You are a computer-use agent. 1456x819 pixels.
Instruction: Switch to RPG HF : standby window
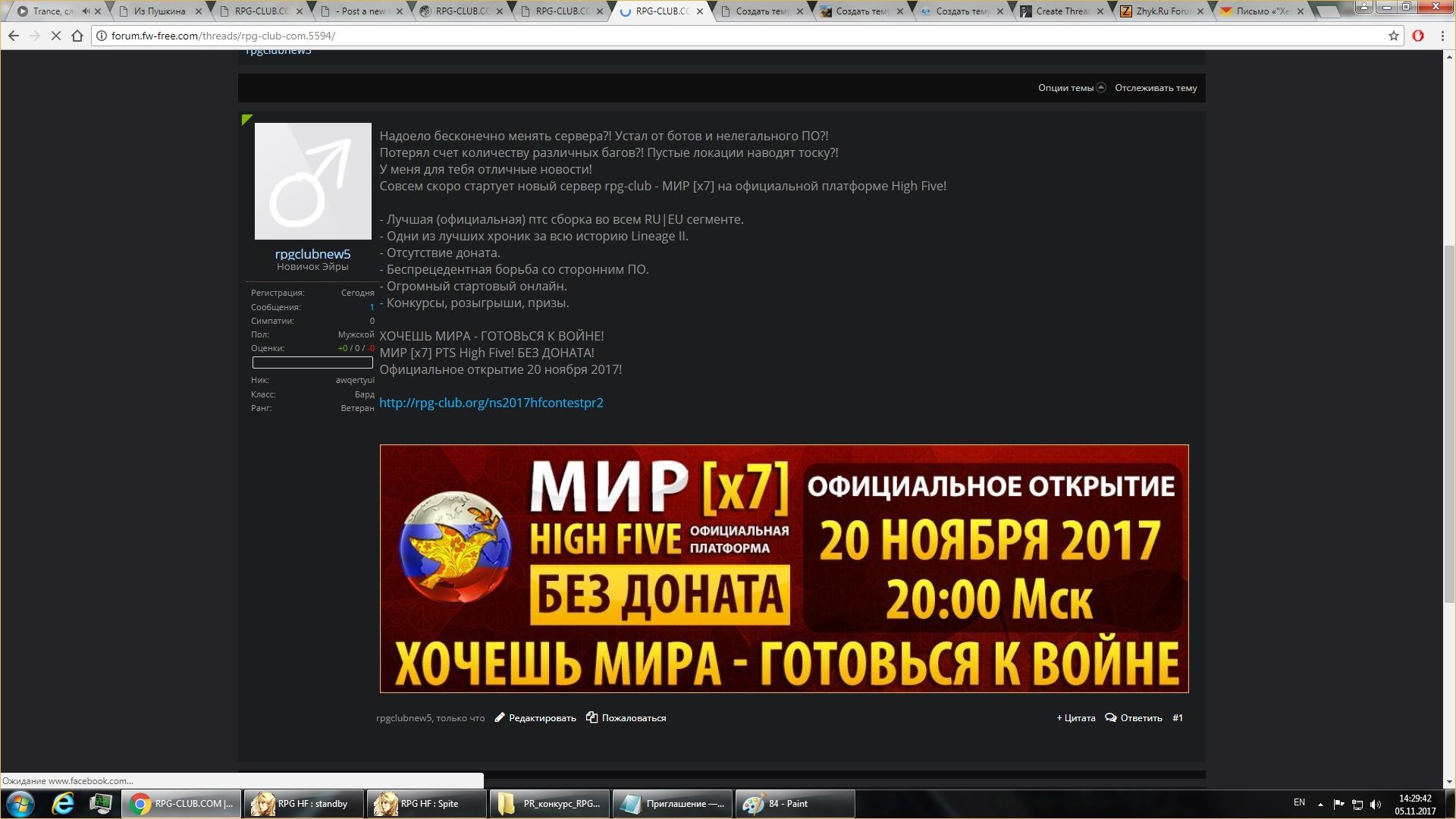[304, 804]
